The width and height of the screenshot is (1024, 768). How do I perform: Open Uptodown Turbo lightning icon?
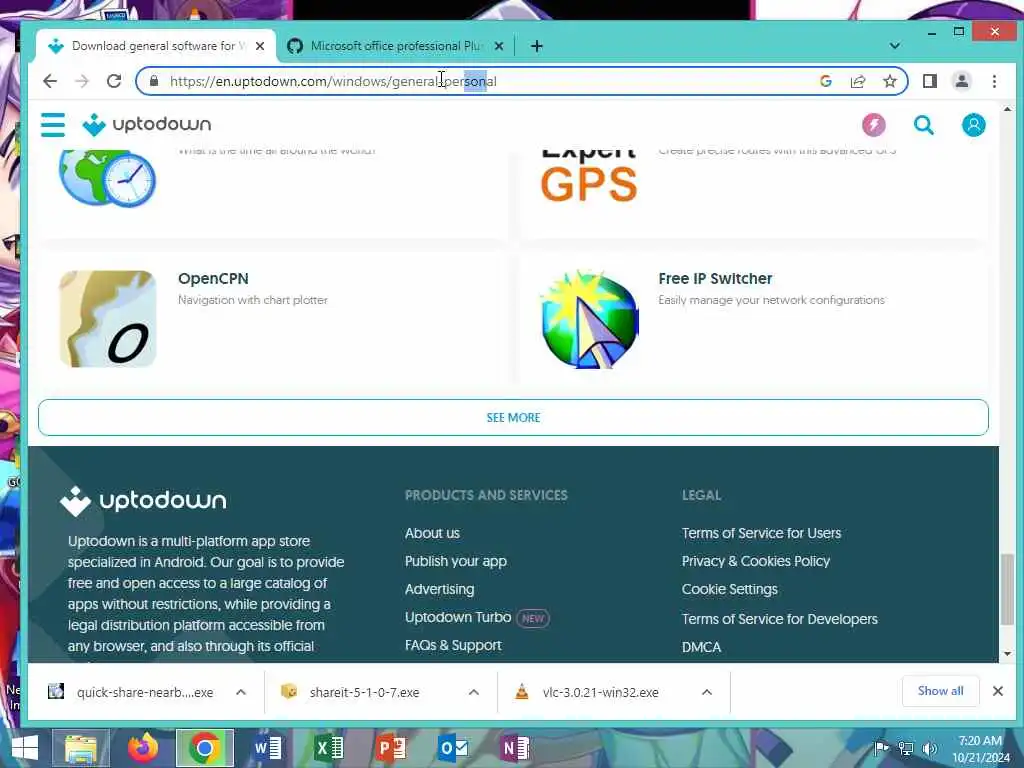pyautogui.click(x=873, y=125)
